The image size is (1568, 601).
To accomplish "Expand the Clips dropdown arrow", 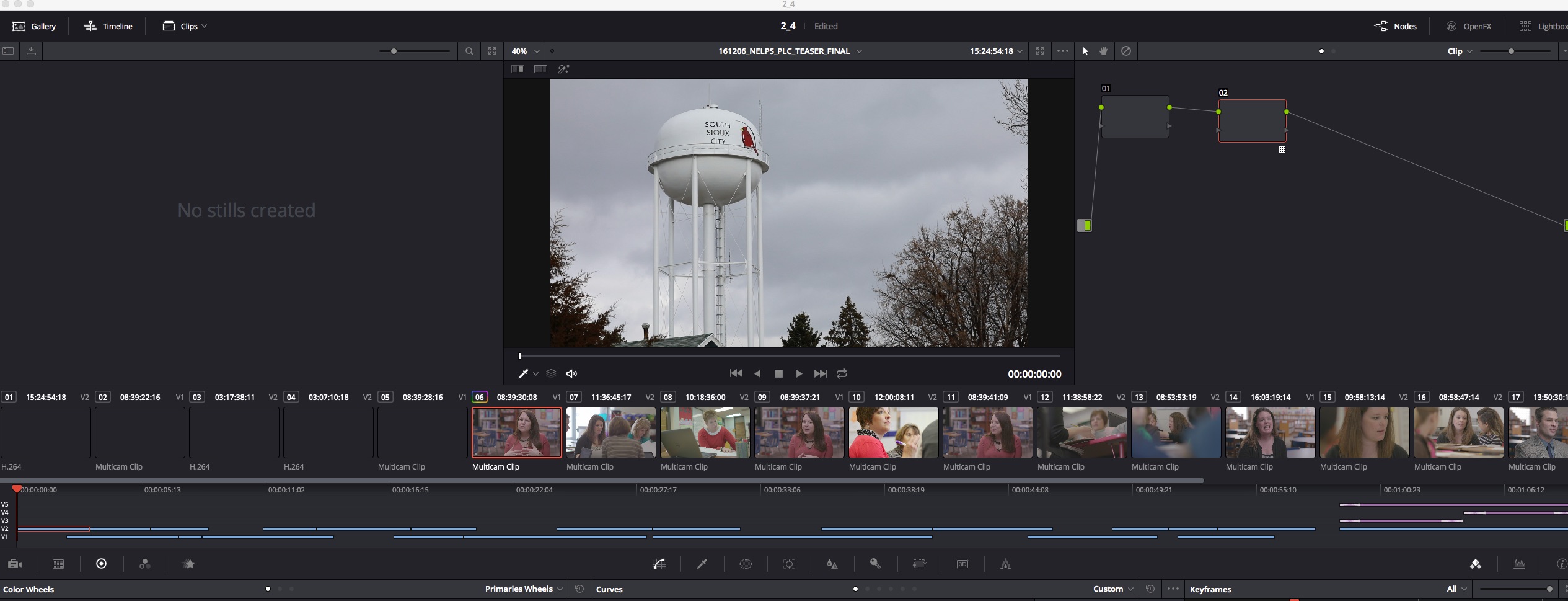I will (x=205, y=26).
